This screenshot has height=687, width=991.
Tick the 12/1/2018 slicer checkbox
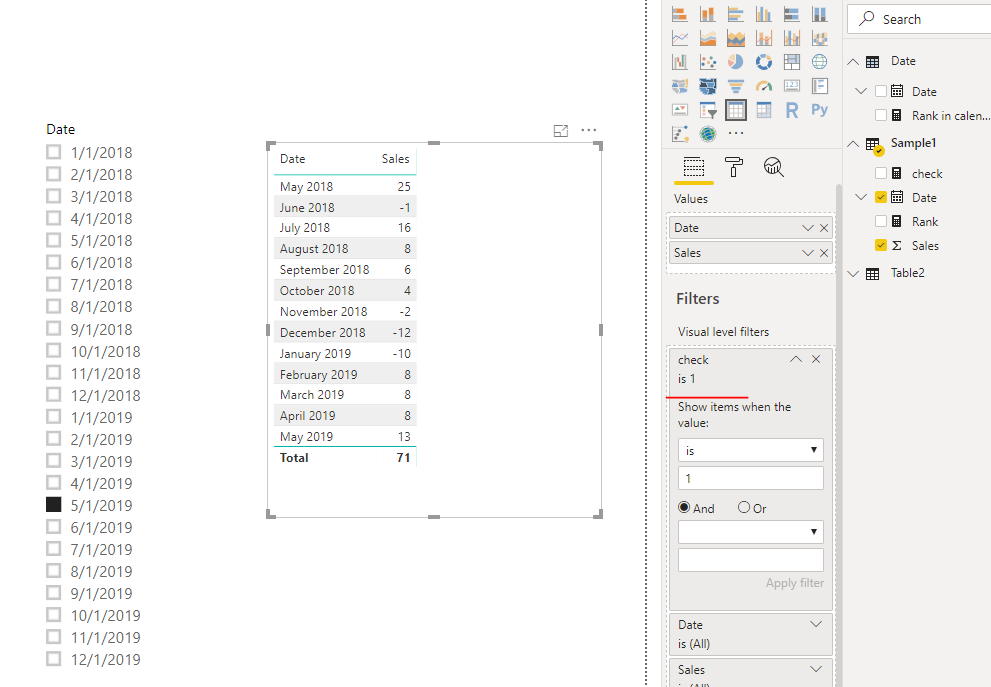click(x=54, y=394)
